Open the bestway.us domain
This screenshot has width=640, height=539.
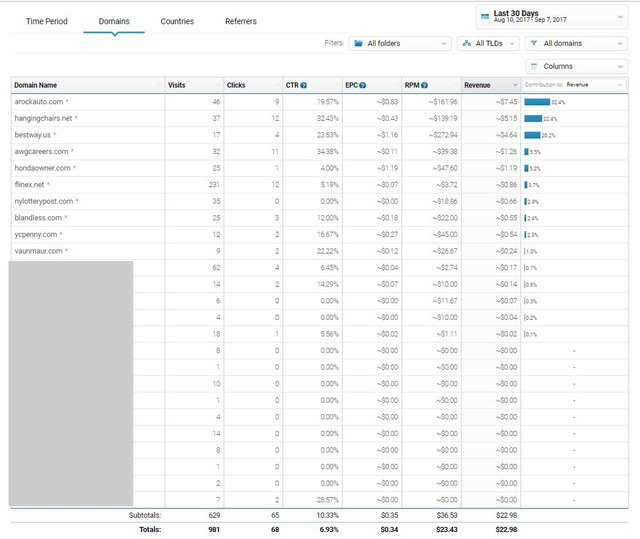pos(33,135)
